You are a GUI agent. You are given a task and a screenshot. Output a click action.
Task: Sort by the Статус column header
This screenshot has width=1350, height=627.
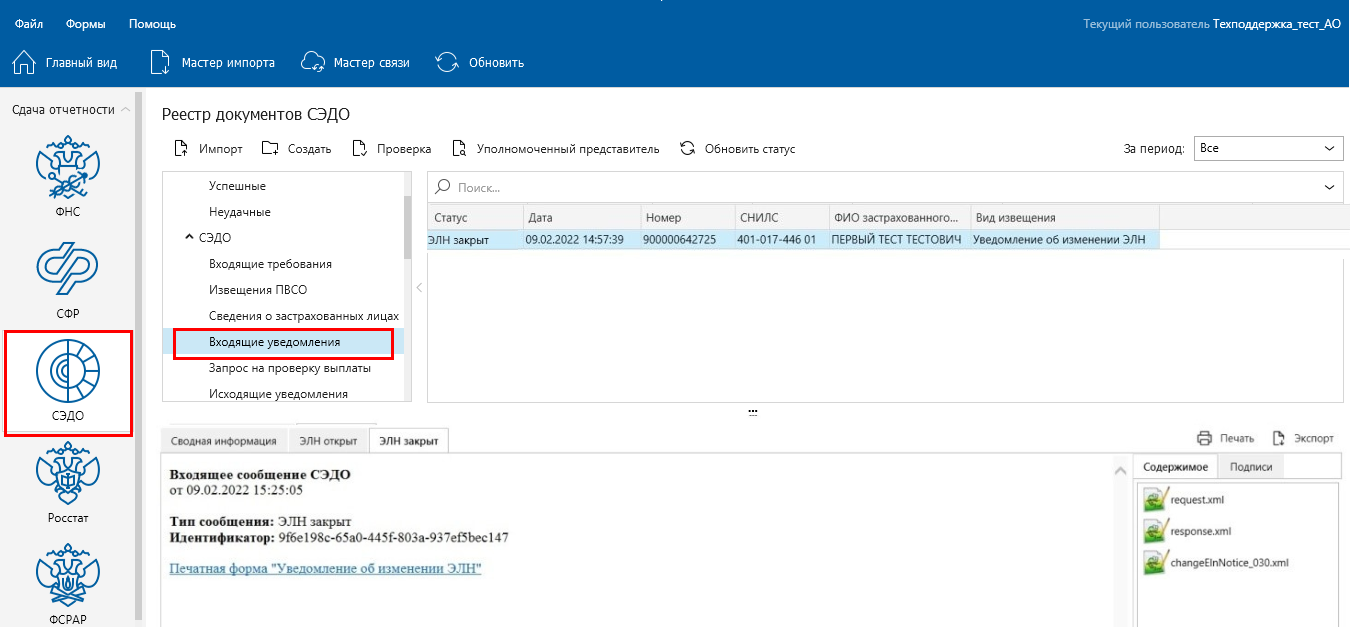click(475, 217)
